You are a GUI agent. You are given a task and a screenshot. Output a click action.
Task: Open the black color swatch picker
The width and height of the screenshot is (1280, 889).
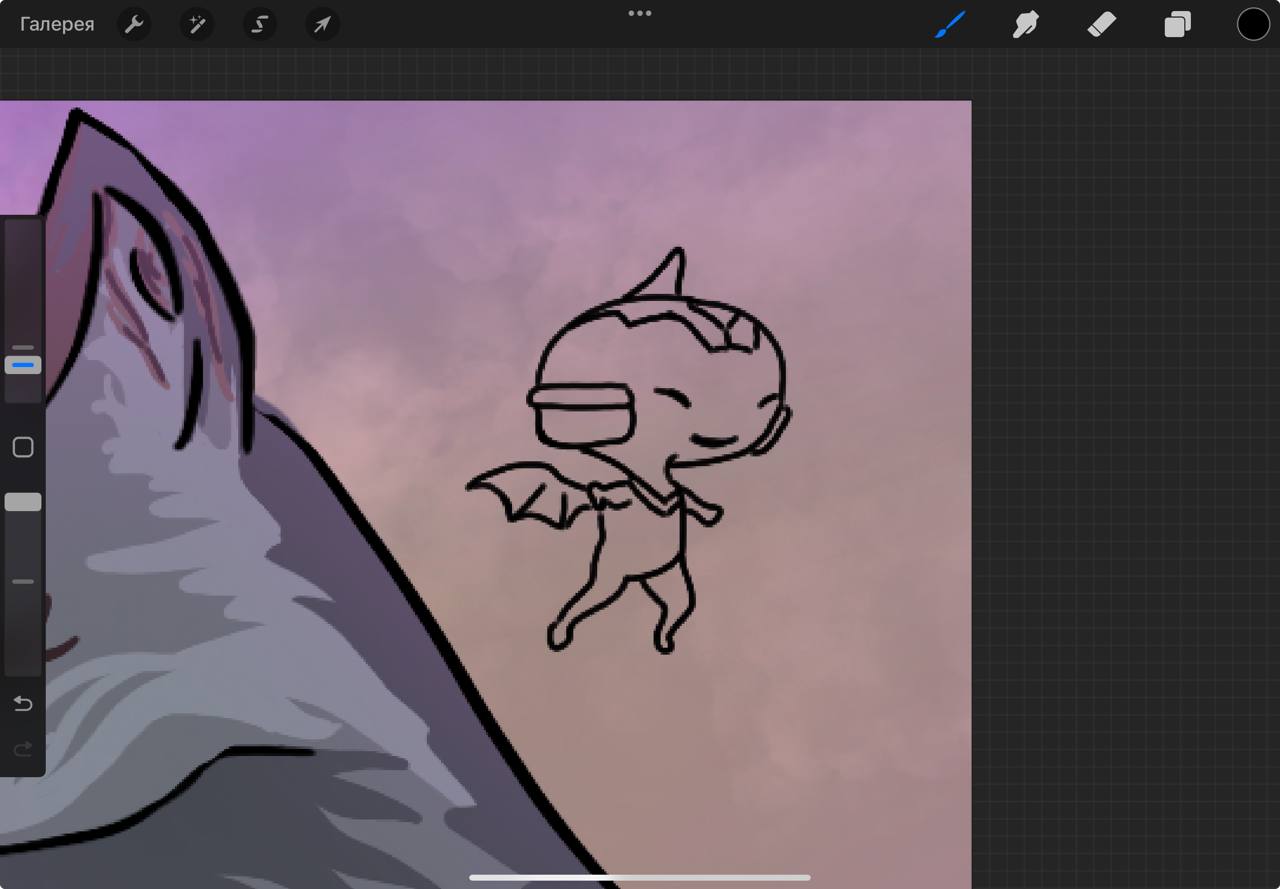click(1253, 24)
